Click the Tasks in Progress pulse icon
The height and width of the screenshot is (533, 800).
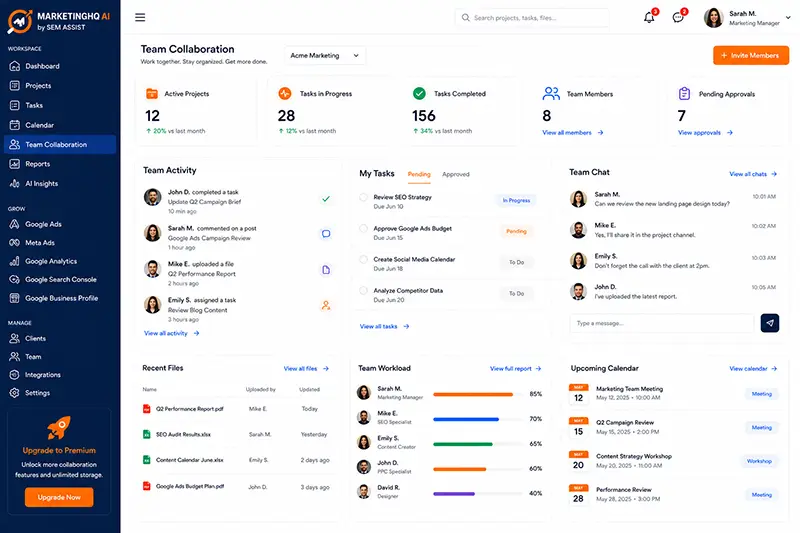point(285,93)
